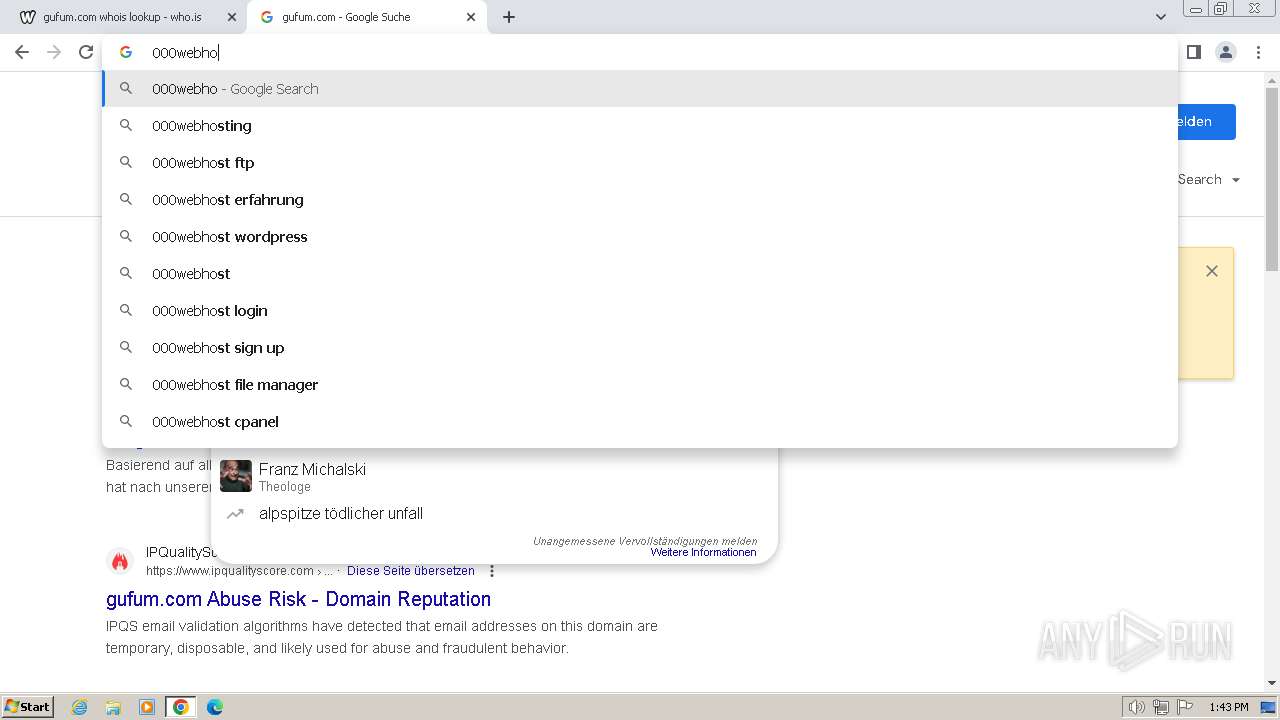Pick the '000webhost login' suggestion
The width and height of the screenshot is (1280, 720).
click(640, 310)
